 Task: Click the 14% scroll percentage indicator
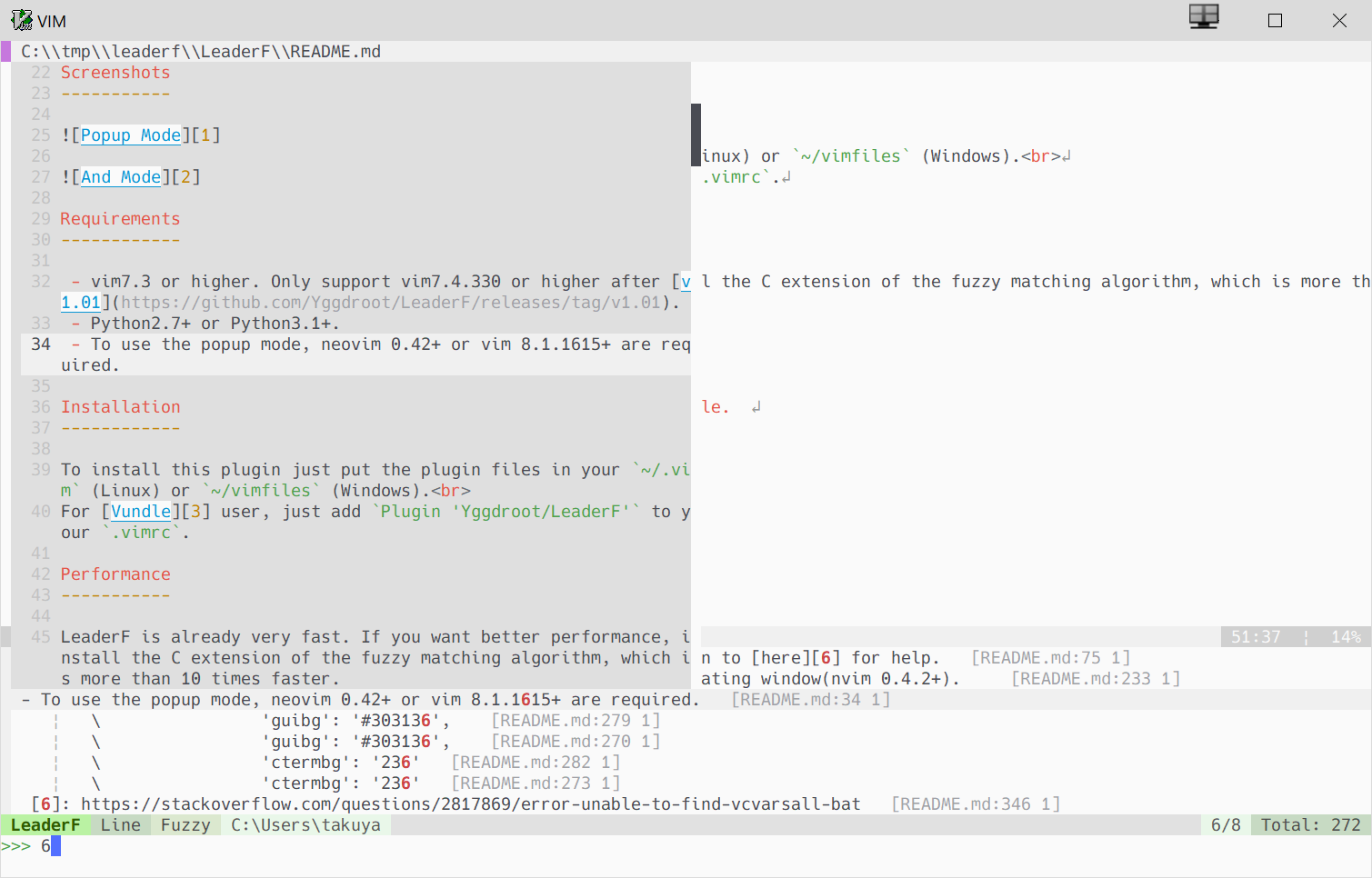point(1346,636)
